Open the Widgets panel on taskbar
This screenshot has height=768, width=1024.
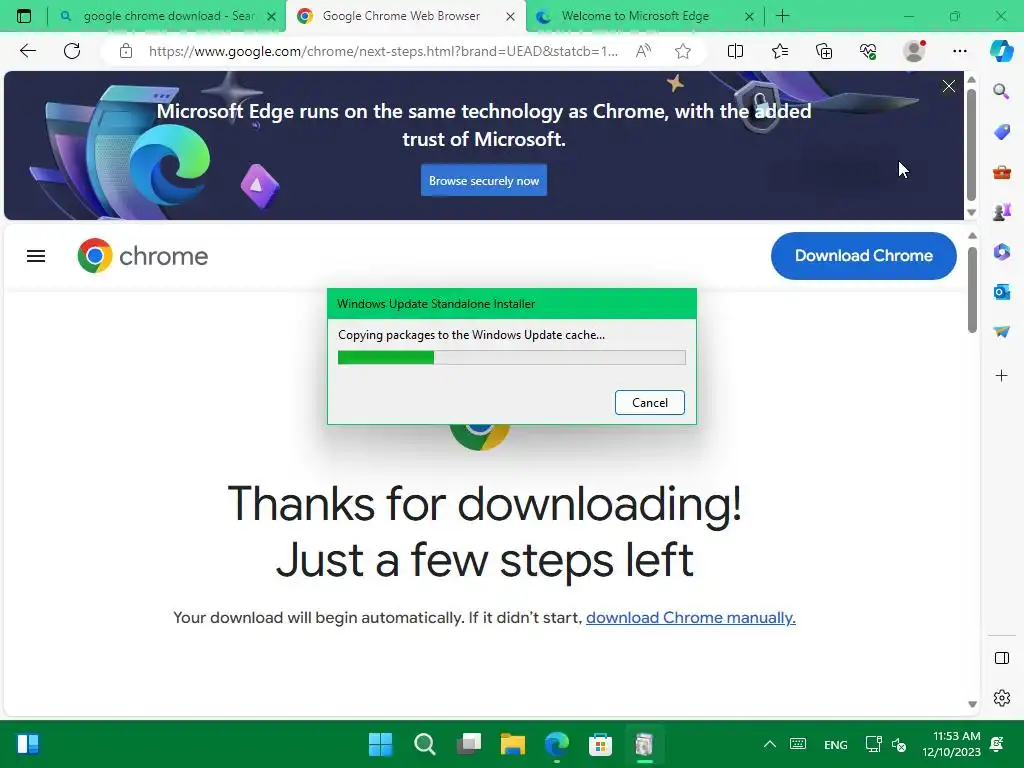27,744
